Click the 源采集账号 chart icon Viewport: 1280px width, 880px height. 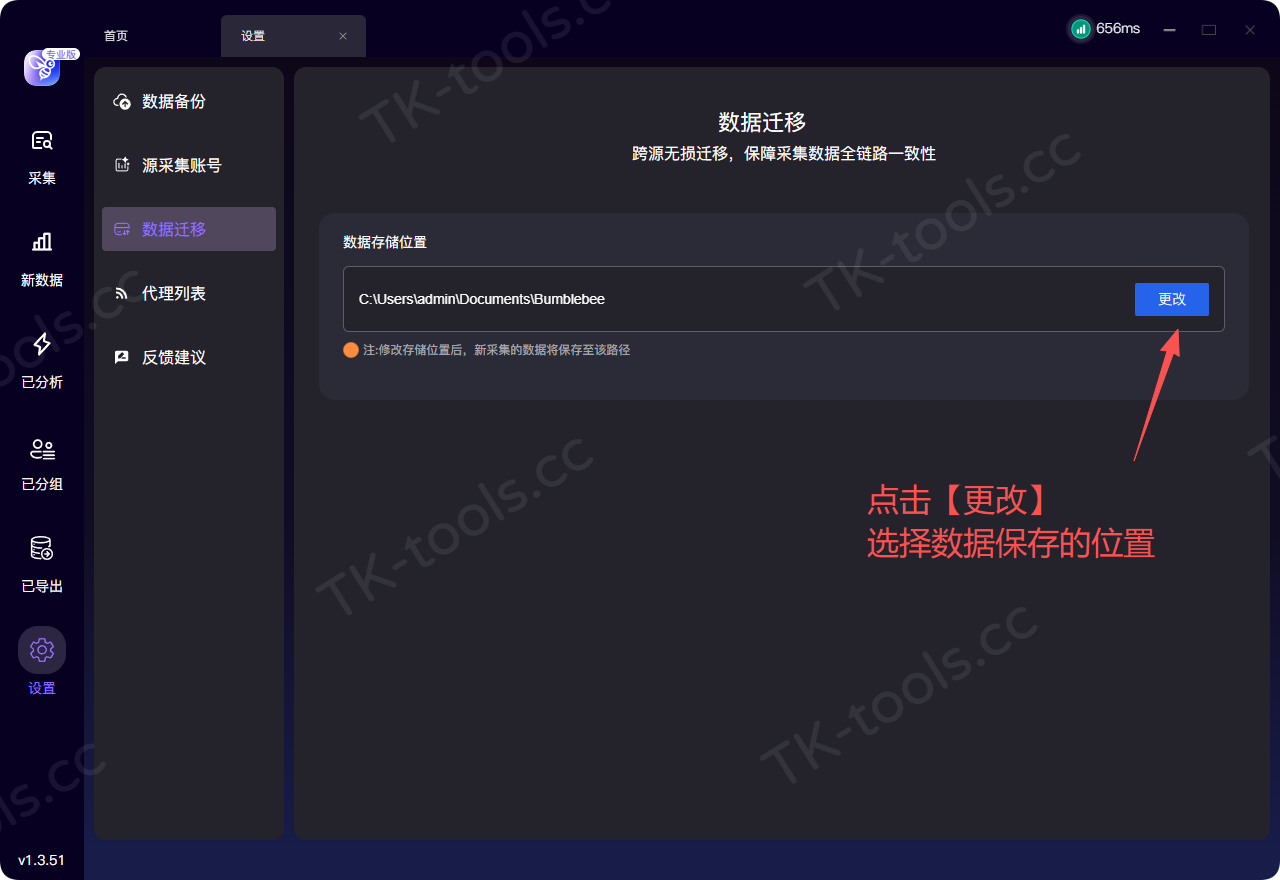122,165
